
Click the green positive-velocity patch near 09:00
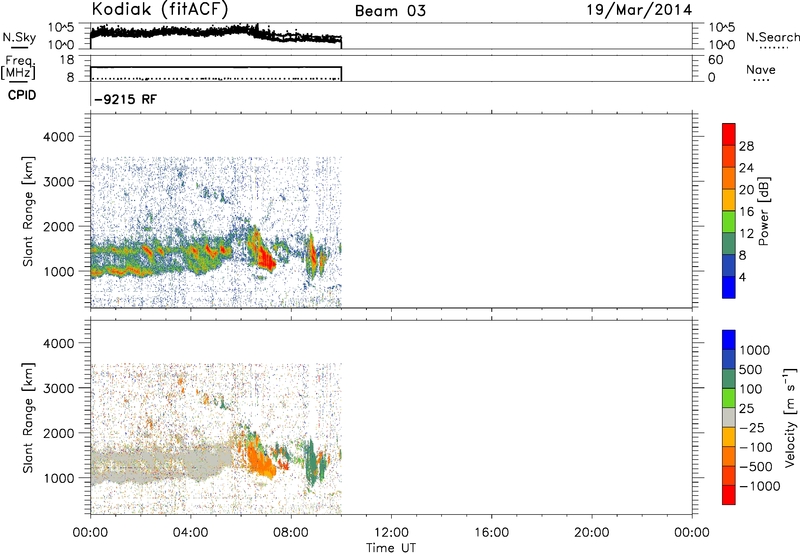click(x=310, y=462)
